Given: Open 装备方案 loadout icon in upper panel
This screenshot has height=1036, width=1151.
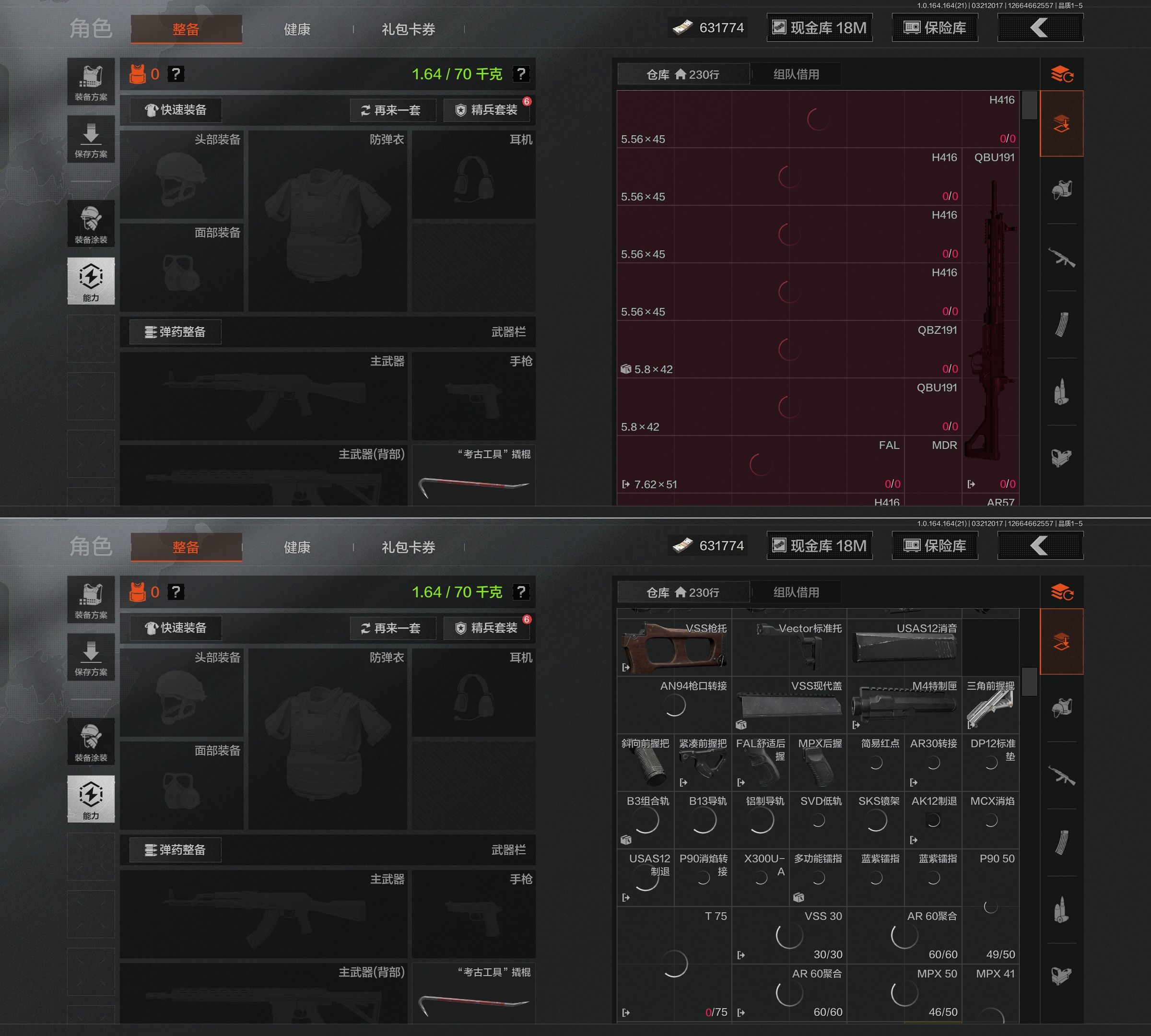Looking at the screenshot, I should click(x=91, y=82).
